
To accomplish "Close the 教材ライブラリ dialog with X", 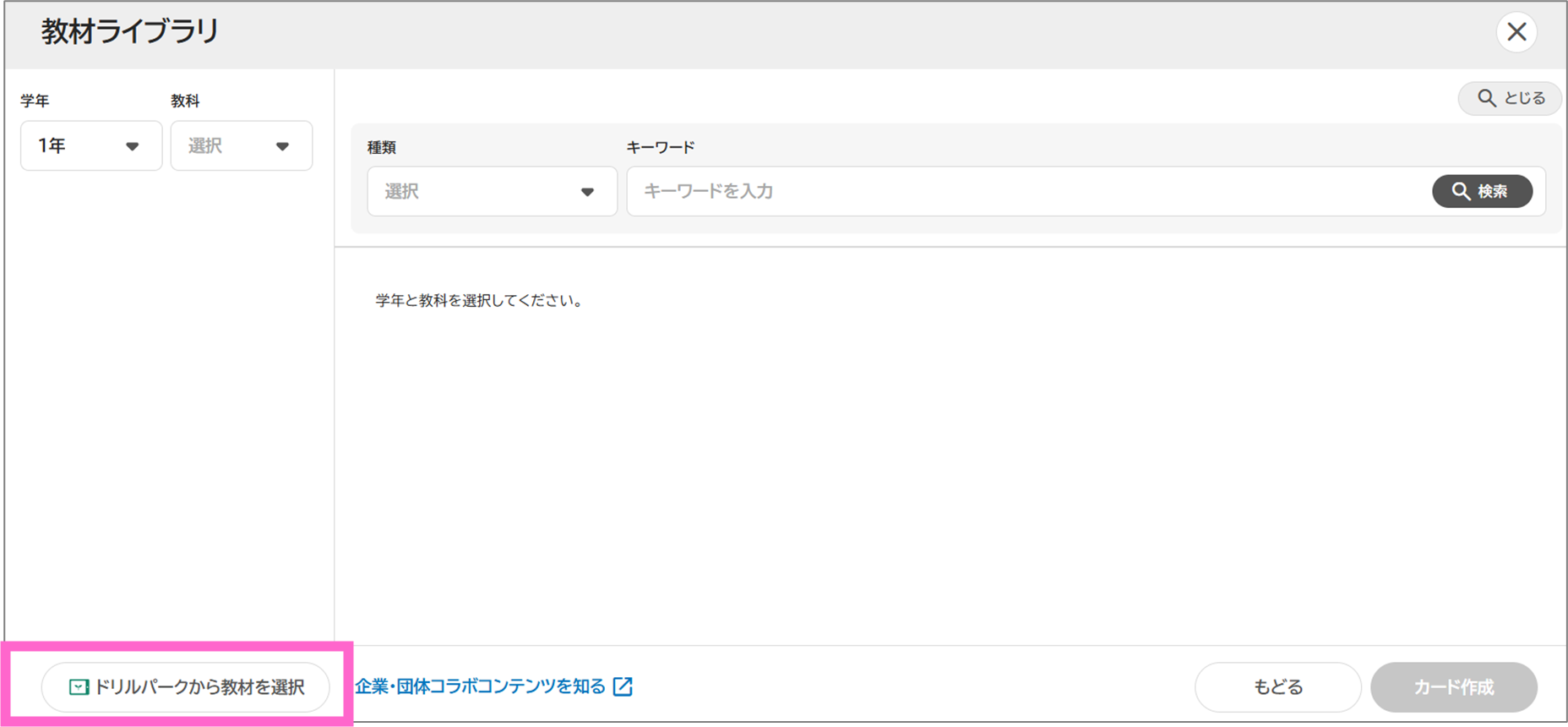I will point(1516,32).
